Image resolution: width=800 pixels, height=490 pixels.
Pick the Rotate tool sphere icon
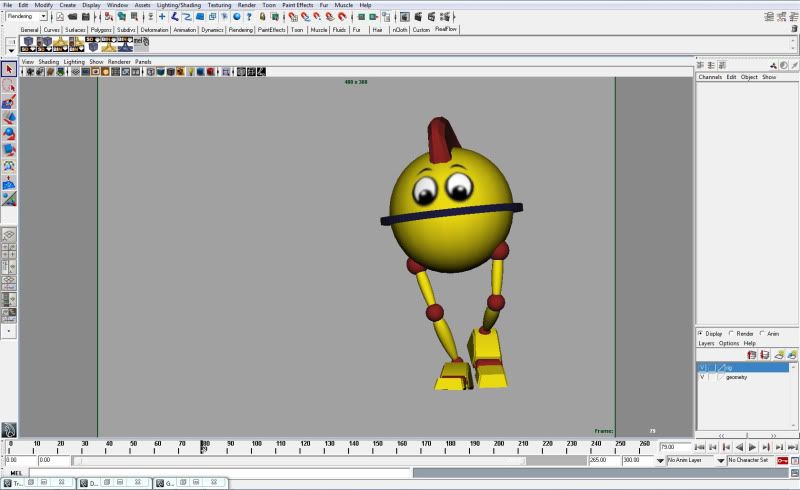[9, 134]
